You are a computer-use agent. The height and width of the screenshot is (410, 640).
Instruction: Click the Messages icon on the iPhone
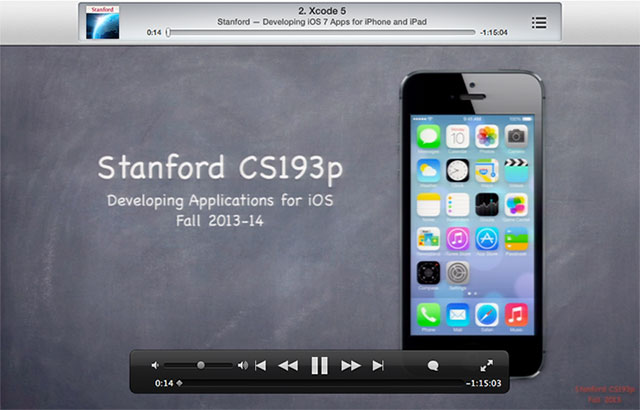pos(428,136)
